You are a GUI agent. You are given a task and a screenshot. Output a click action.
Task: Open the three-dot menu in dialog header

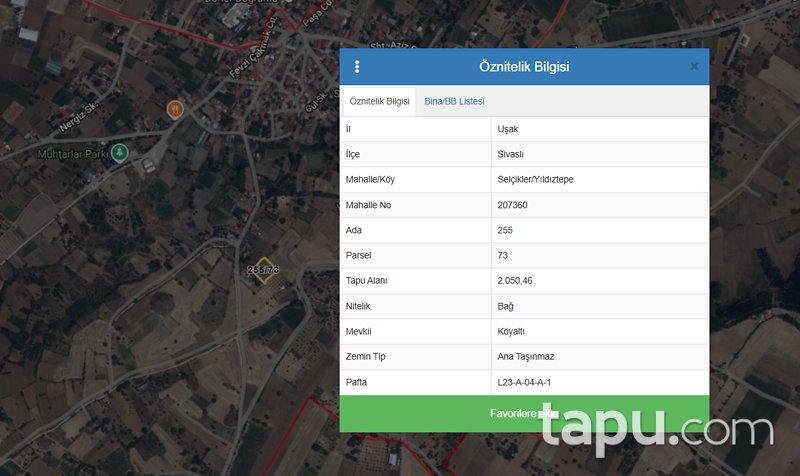(357, 67)
